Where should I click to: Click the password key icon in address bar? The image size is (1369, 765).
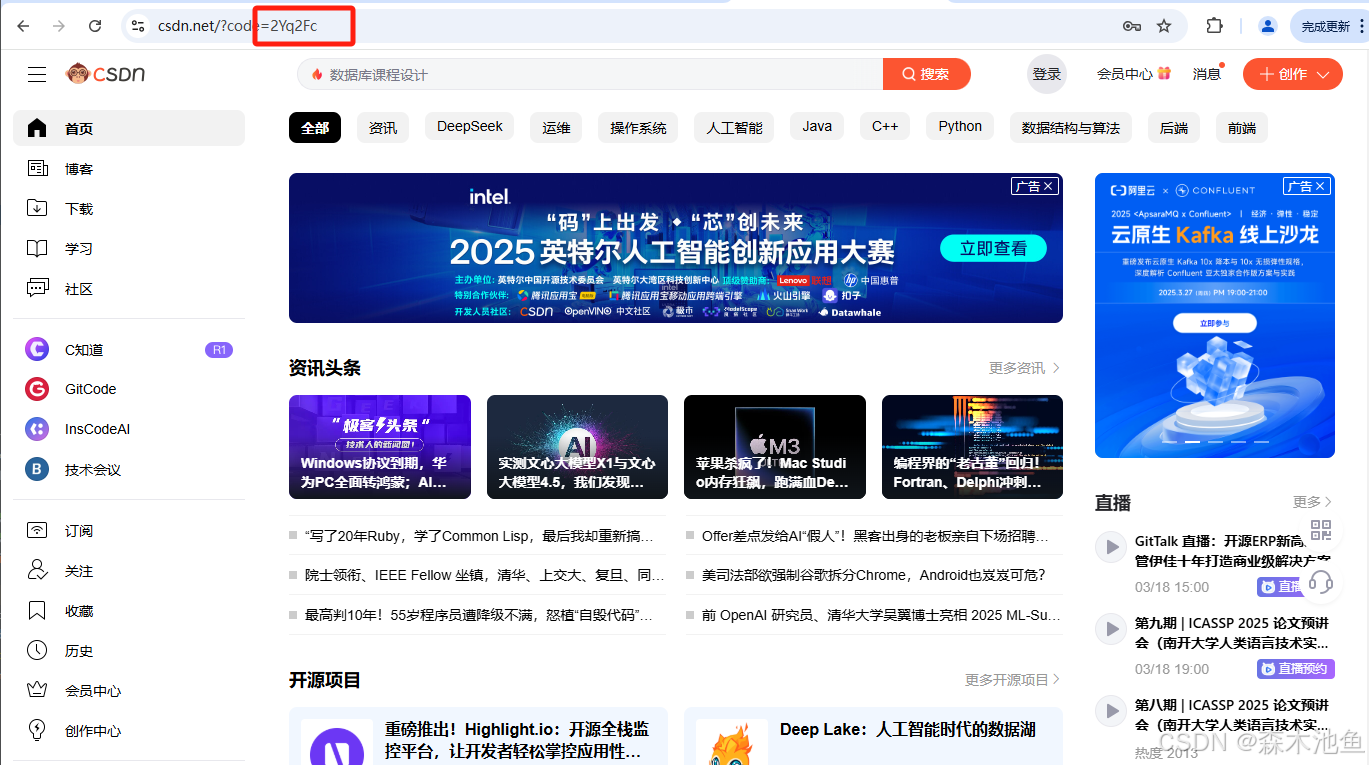click(x=1132, y=26)
